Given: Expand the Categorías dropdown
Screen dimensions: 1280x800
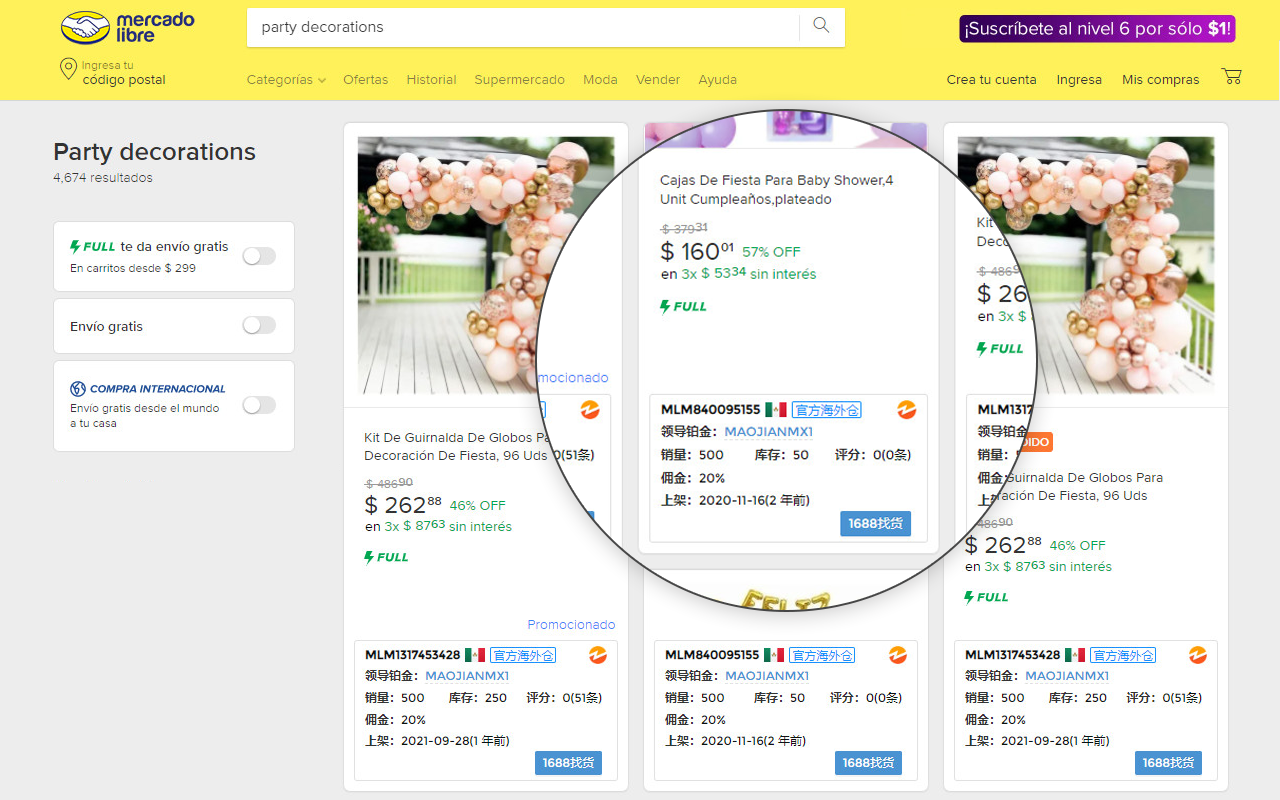Looking at the screenshot, I should click(286, 80).
